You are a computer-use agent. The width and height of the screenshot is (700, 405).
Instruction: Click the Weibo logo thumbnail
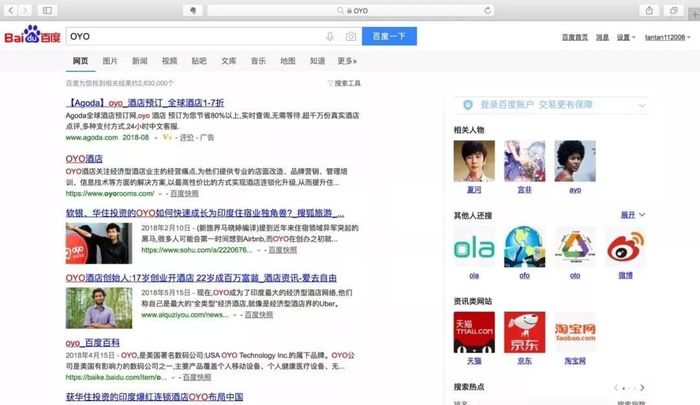(625, 247)
